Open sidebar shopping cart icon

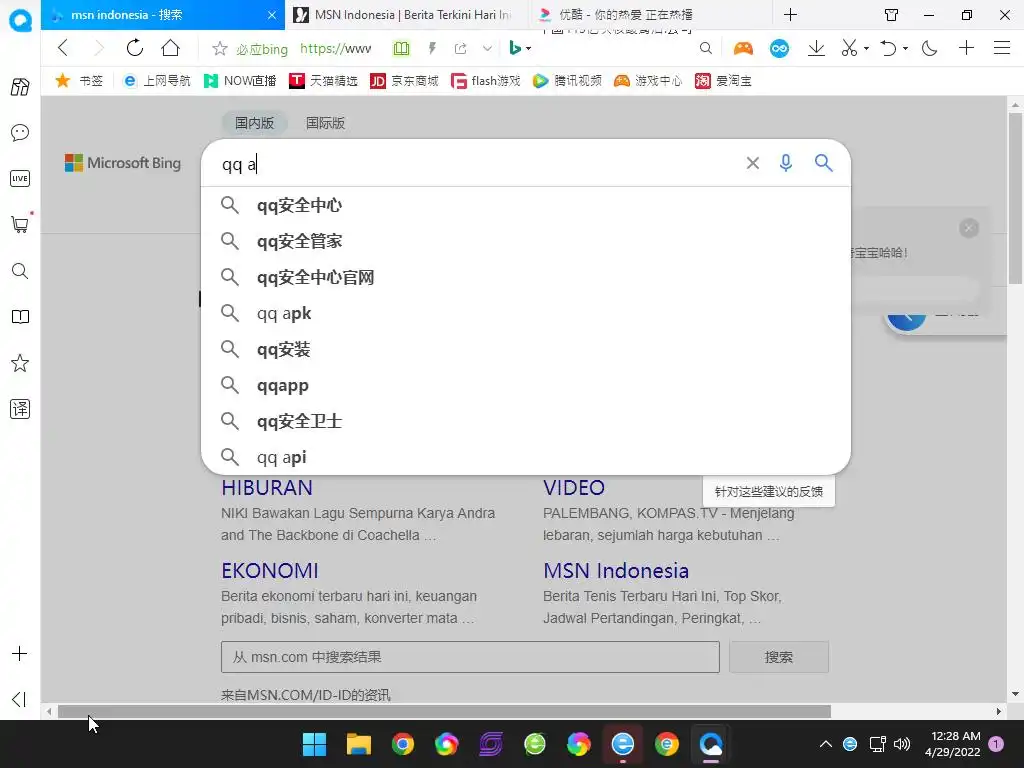click(20, 225)
